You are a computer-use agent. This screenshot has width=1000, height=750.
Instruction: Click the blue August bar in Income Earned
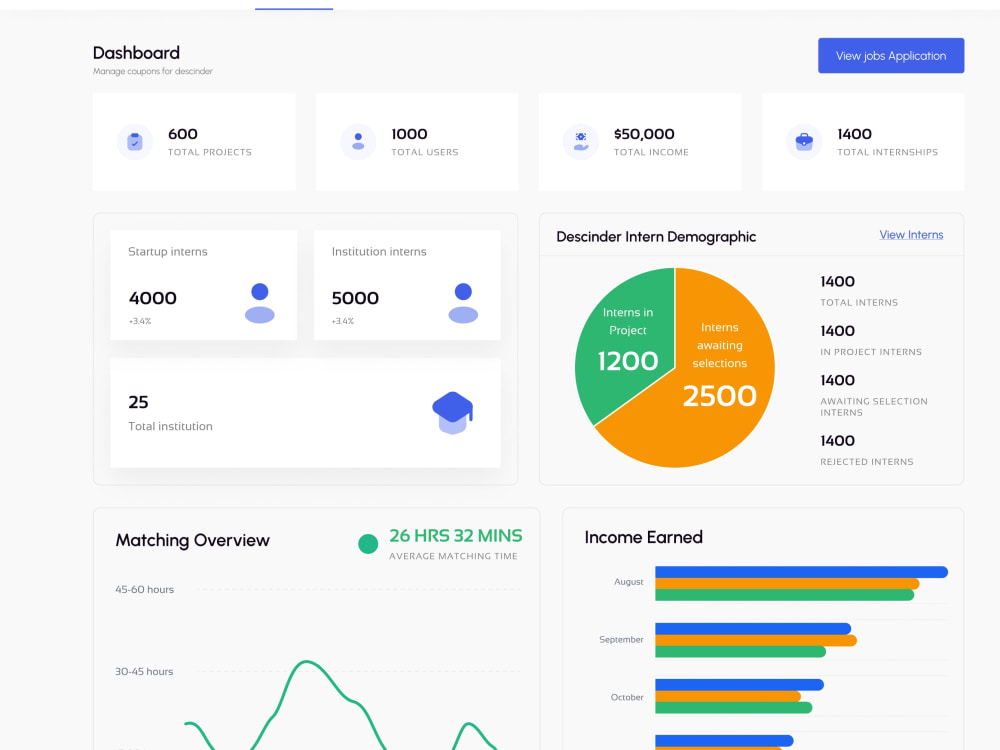pos(800,571)
